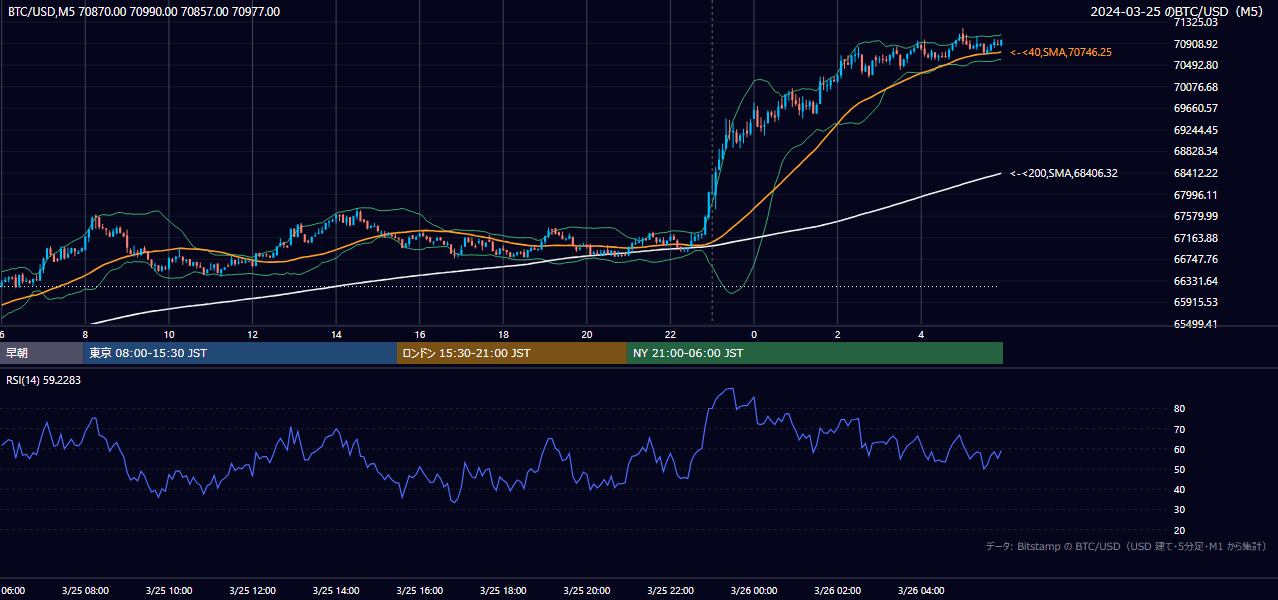Click hour tick 20 under the price chart
Screen dimensions: 1278x600
pos(587,334)
